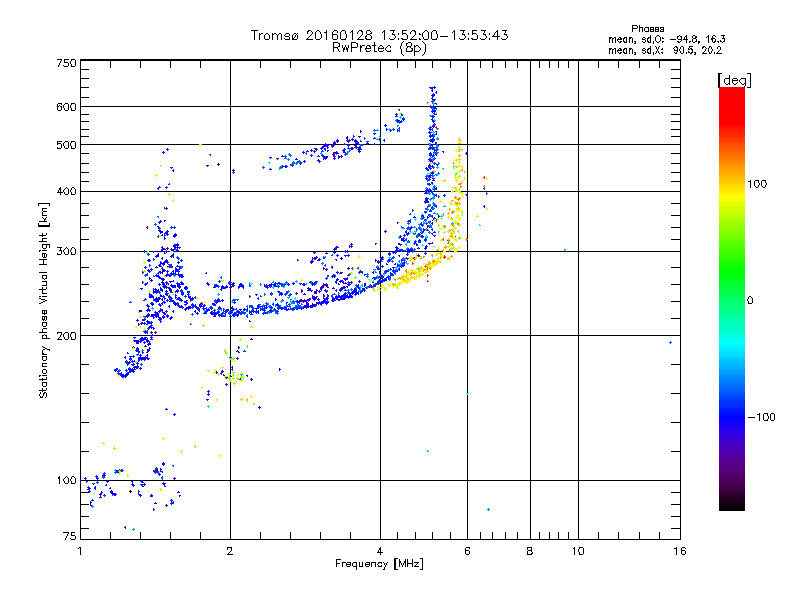
Task: Click the x-axis label '6'
Action: coord(467,551)
